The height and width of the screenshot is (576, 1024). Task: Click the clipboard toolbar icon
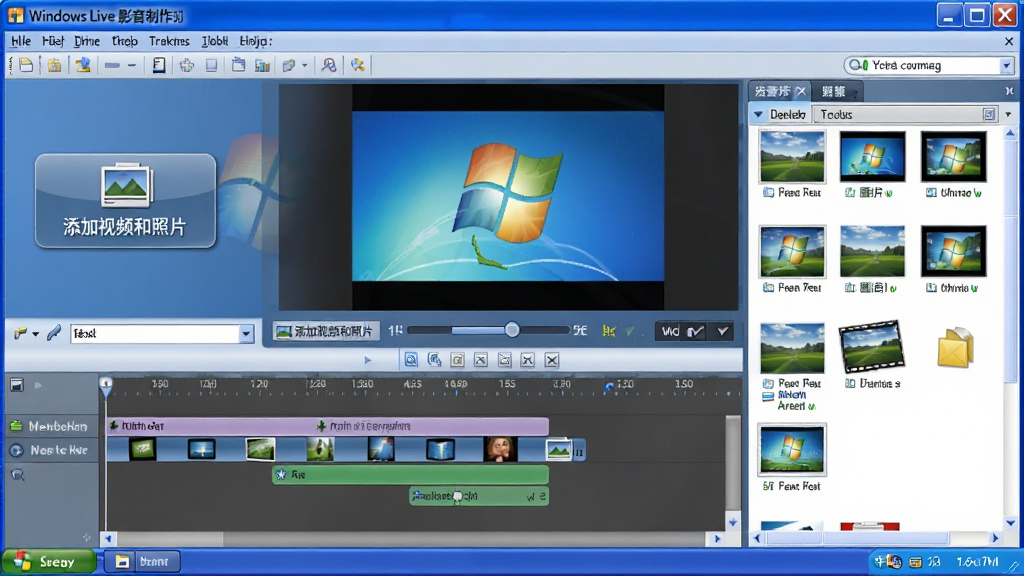click(x=238, y=65)
